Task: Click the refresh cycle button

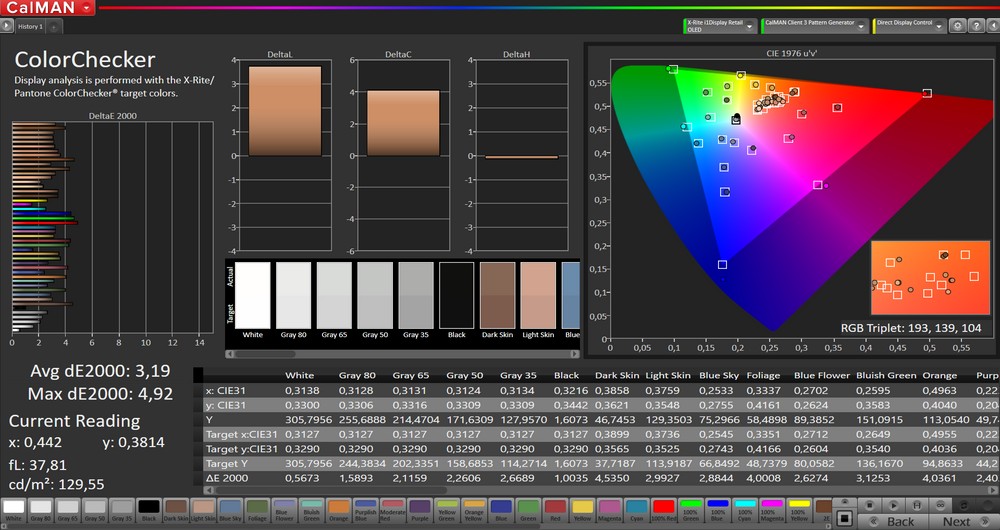Action: 964,505
